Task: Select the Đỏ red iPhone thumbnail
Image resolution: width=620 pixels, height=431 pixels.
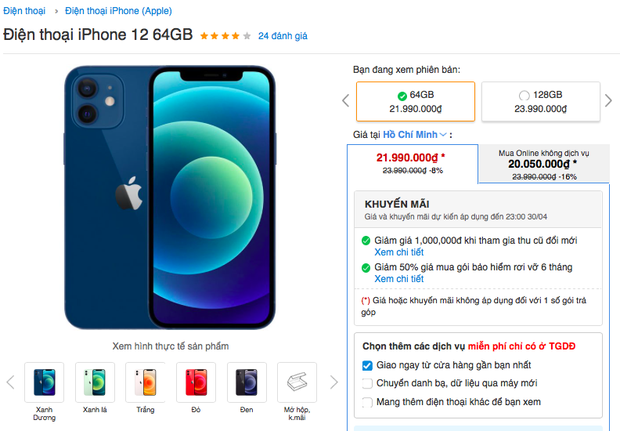Action: tap(196, 382)
